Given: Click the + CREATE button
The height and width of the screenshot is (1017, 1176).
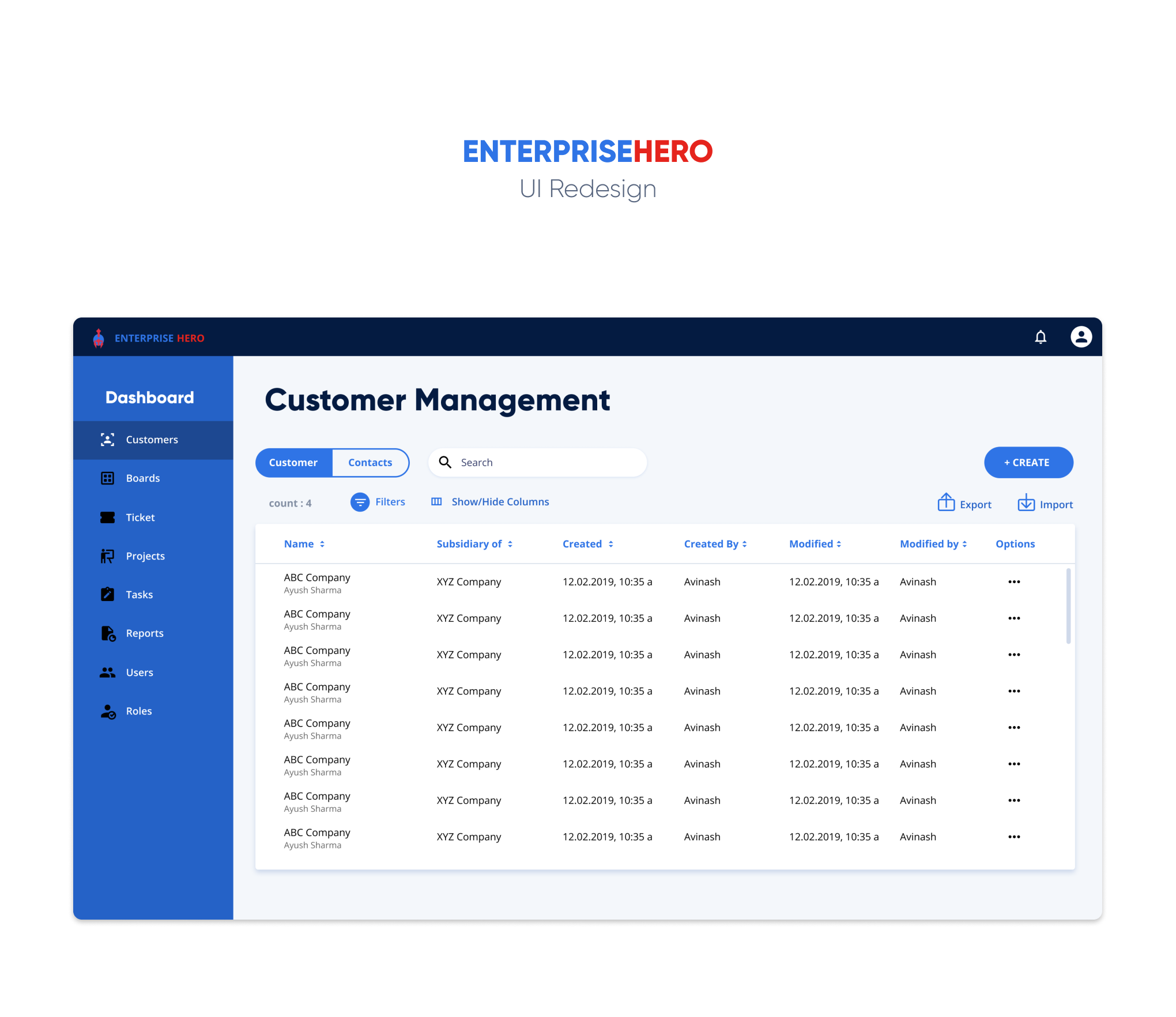Looking at the screenshot, I should [1028, 463].
